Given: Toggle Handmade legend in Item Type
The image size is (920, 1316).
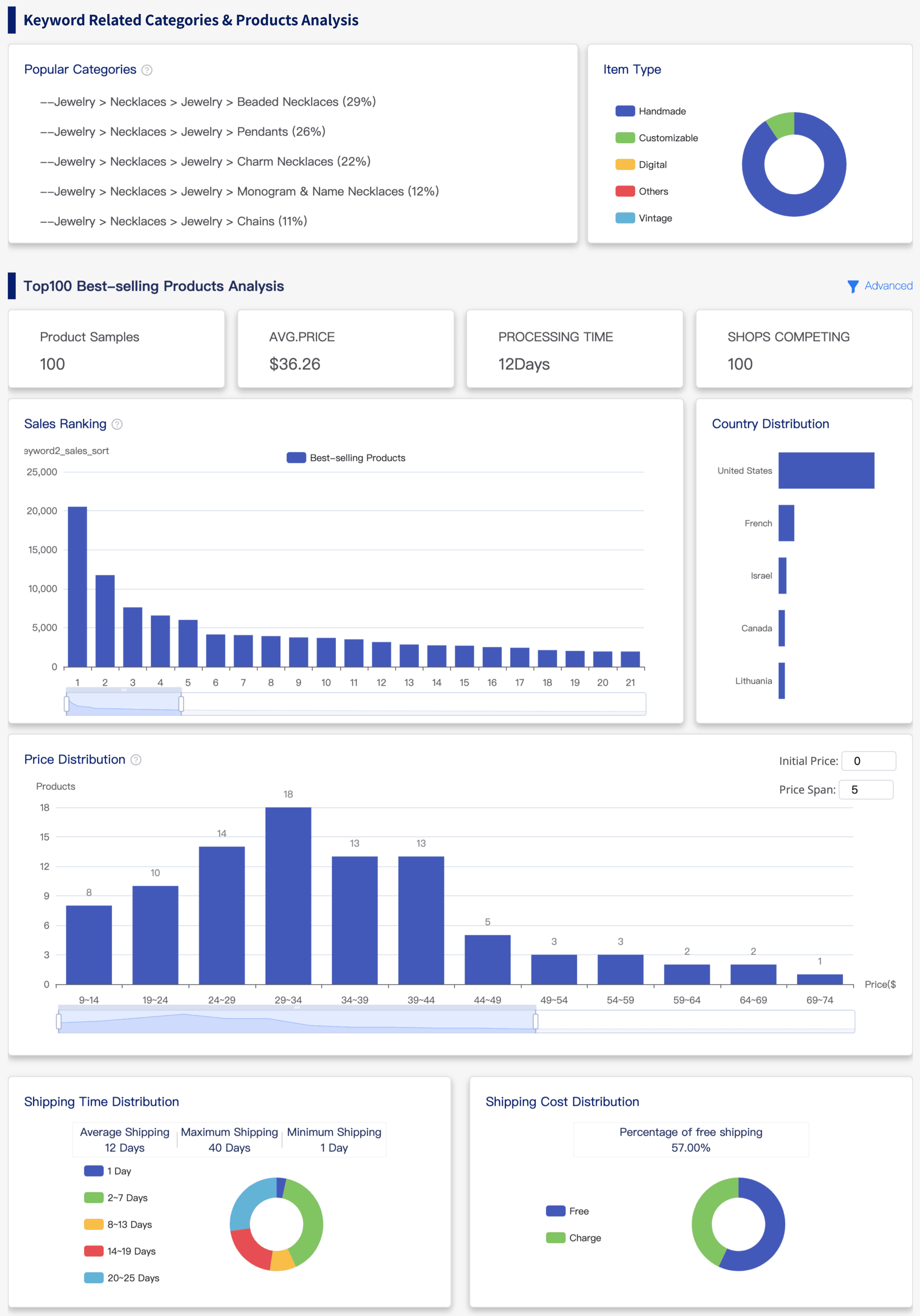Looking at the screenshot, I should [625, 111].
